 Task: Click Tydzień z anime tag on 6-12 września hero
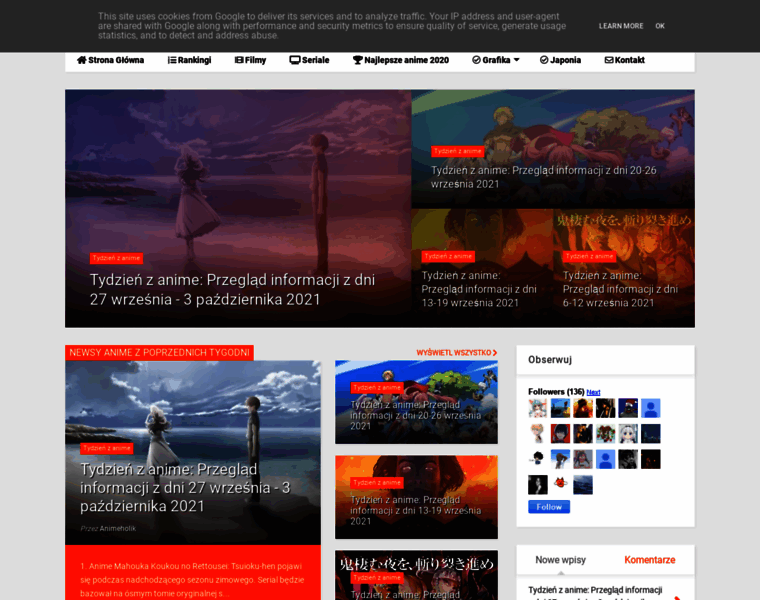pos(589,256)
